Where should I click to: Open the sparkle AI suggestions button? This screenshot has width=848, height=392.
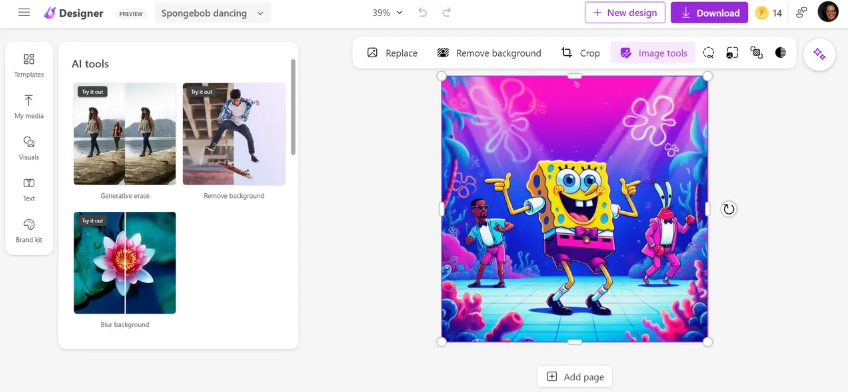[x=819, y=55]
